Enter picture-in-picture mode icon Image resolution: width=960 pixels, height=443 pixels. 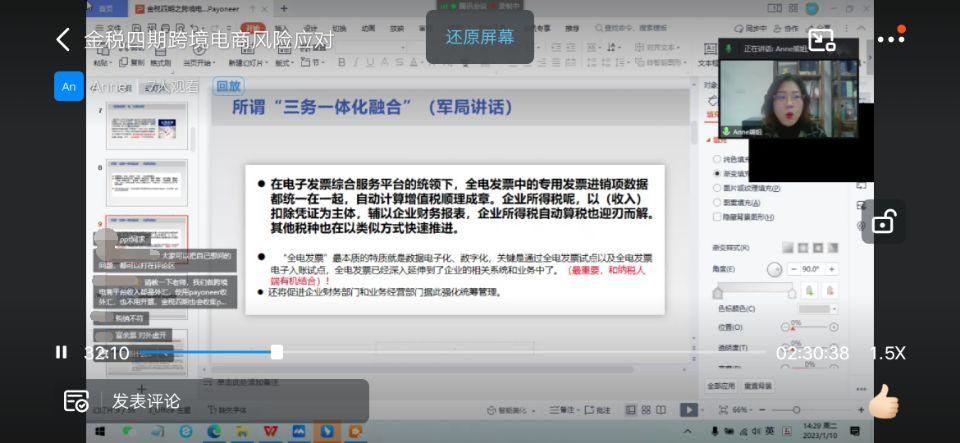tap(822, 40)
